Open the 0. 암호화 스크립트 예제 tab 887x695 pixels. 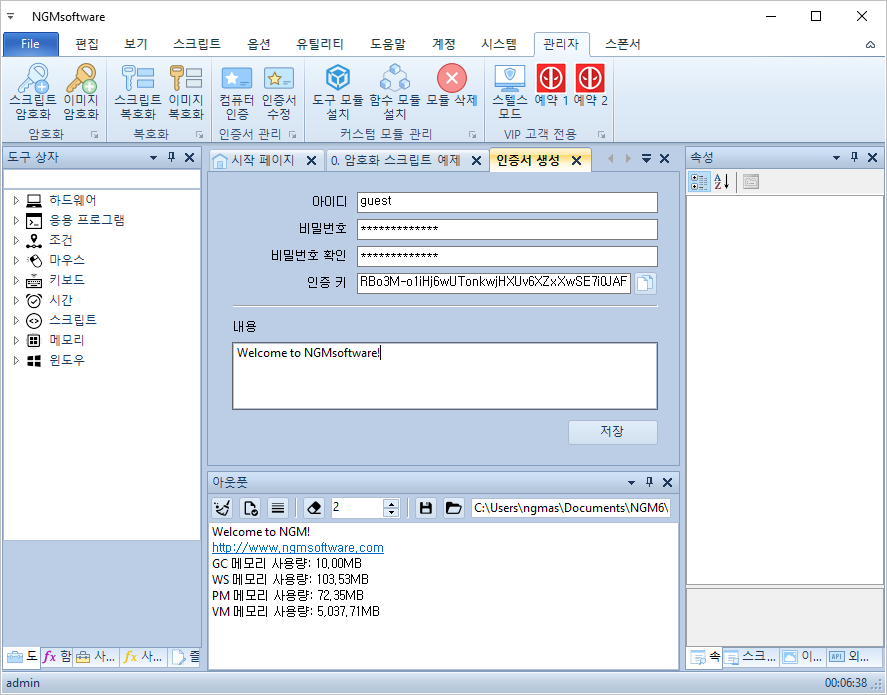[395, 160]
